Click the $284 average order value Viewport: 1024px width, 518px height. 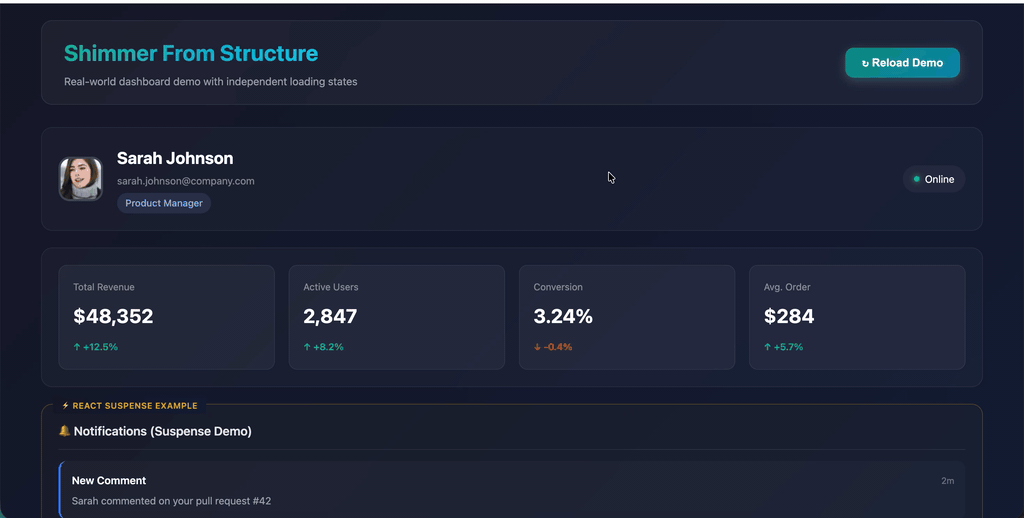tap(789, 316)
